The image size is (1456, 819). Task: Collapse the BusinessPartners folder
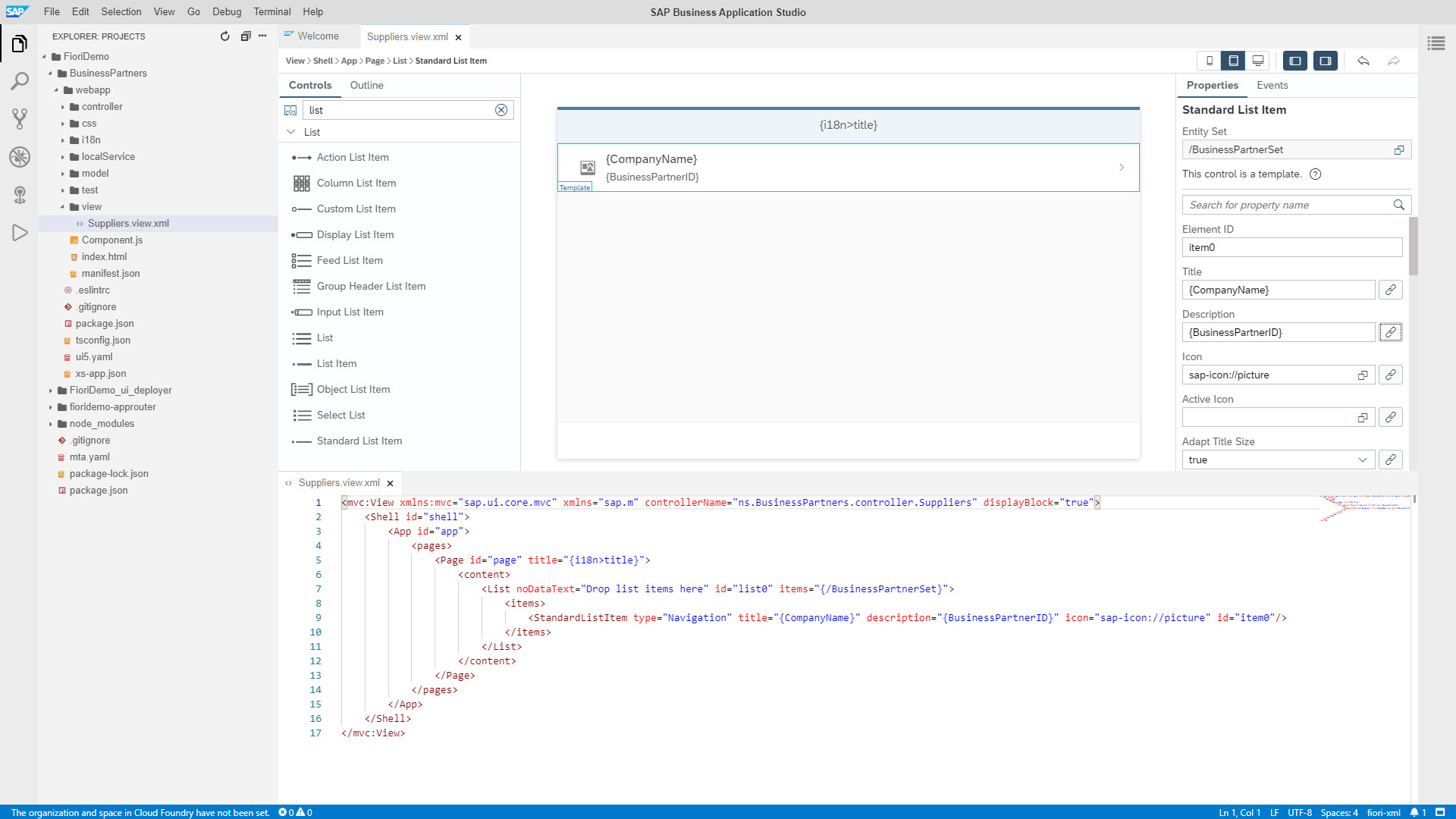50,74
